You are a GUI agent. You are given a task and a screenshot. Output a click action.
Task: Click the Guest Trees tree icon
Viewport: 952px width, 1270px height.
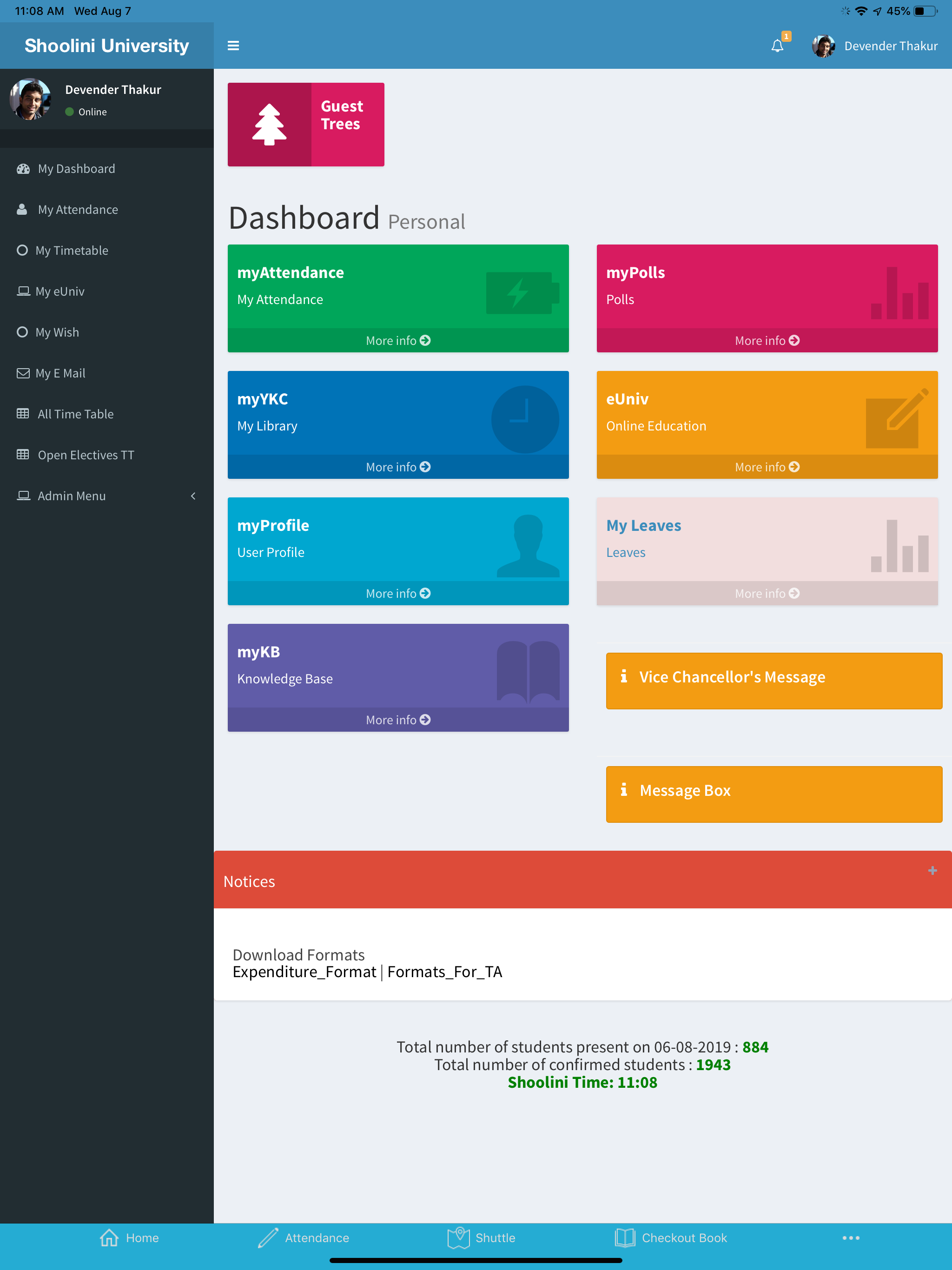coord(269,125)
